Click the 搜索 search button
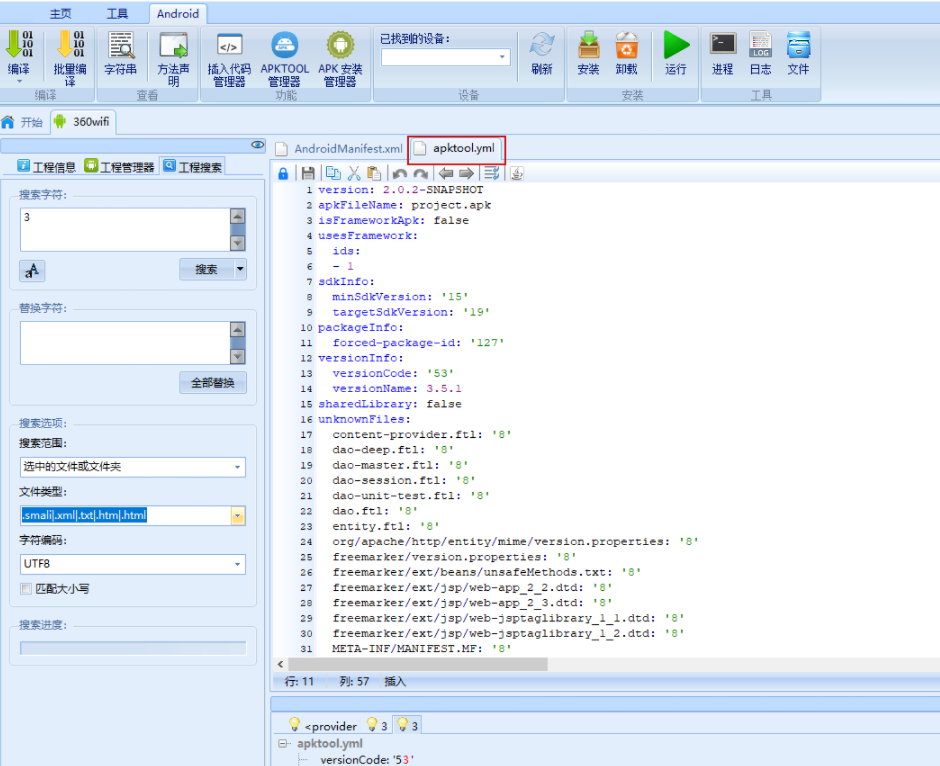 click(x=206, y=269)
